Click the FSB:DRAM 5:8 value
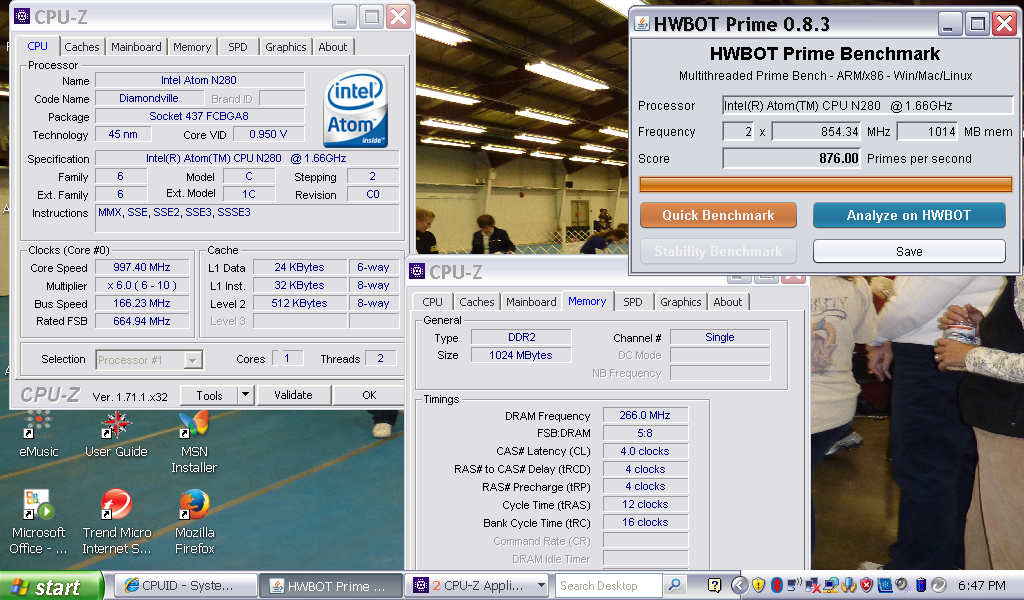The image size is (1024, 600). (645, 433)
